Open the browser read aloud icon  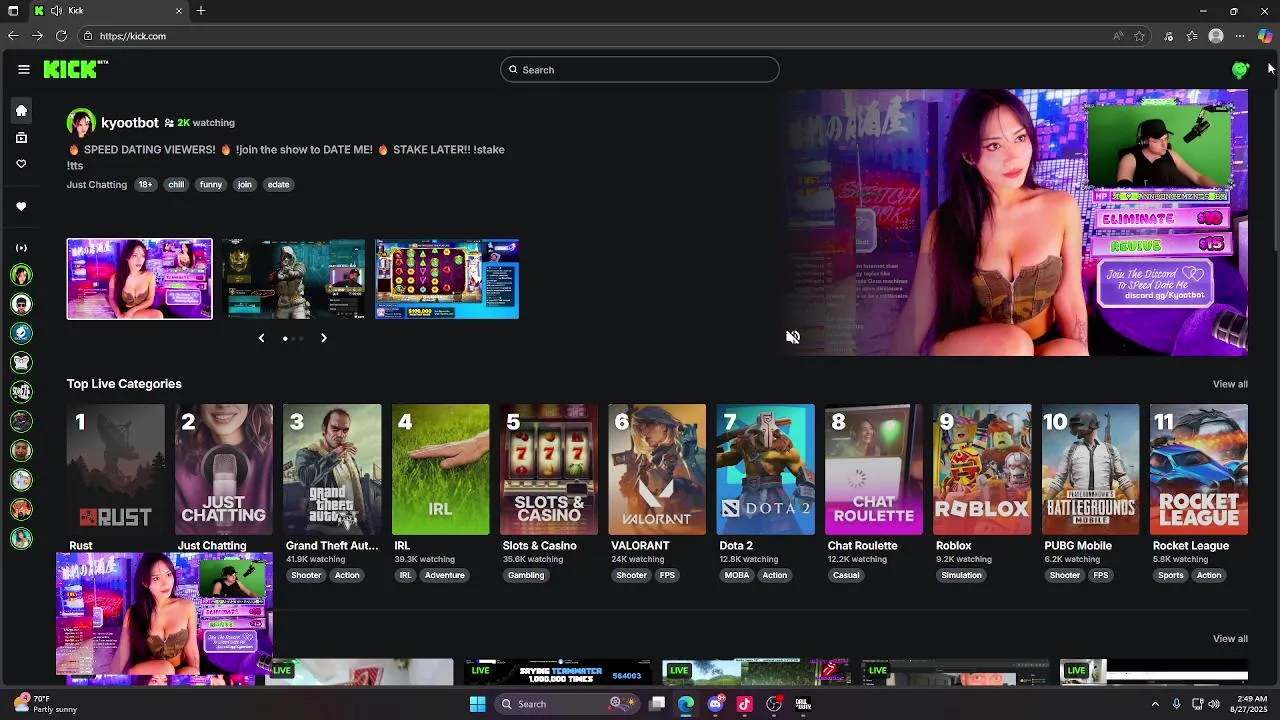[x=1117, y=36]
